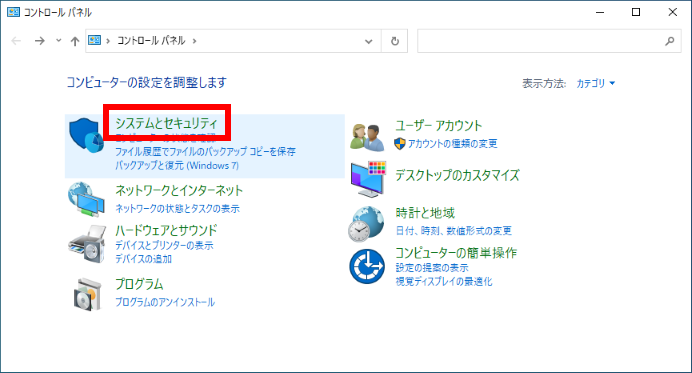The image size is (692, 373).
Task: Open the デスクトップのカスタマイズ heading link
Action: tap(457, 175)
